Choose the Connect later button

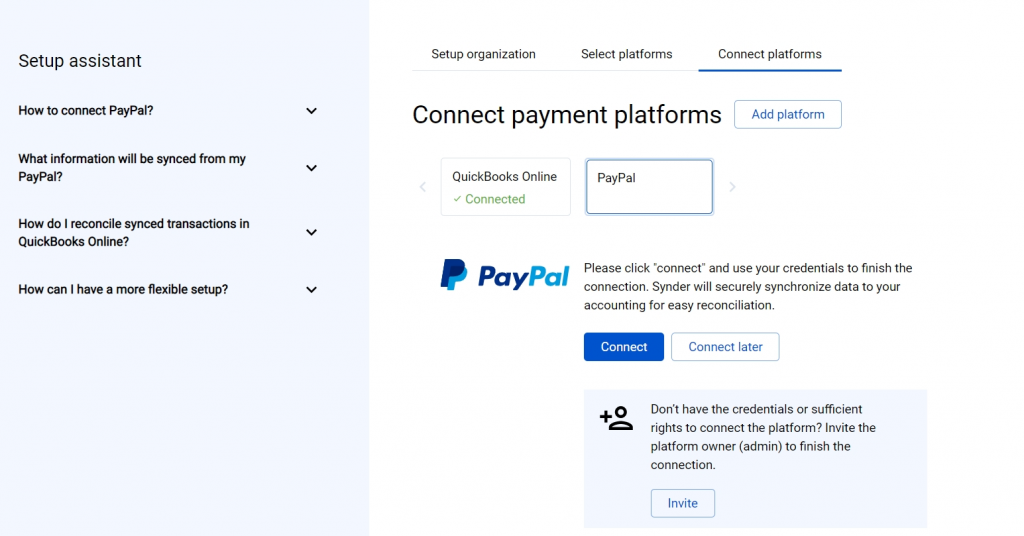pos(725,347)
